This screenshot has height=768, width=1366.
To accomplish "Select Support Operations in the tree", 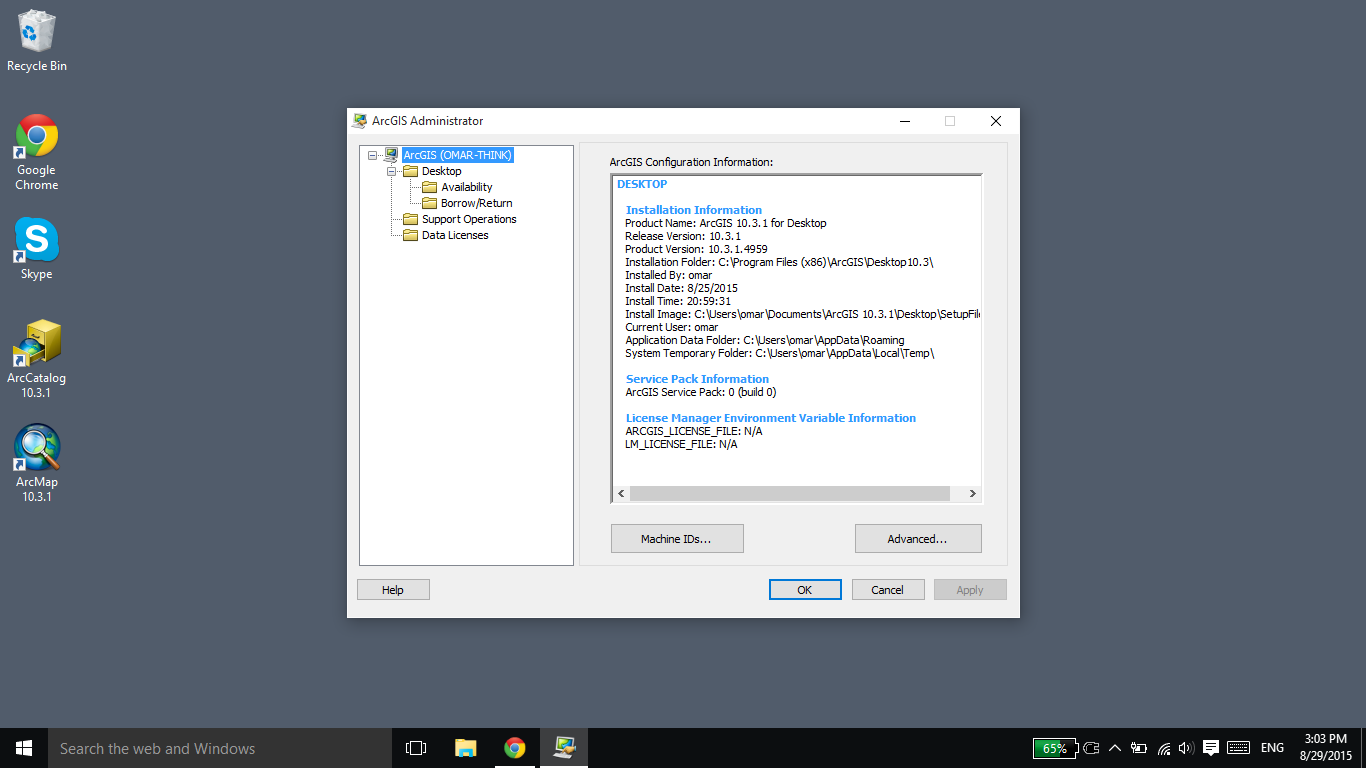I will 469,219.
